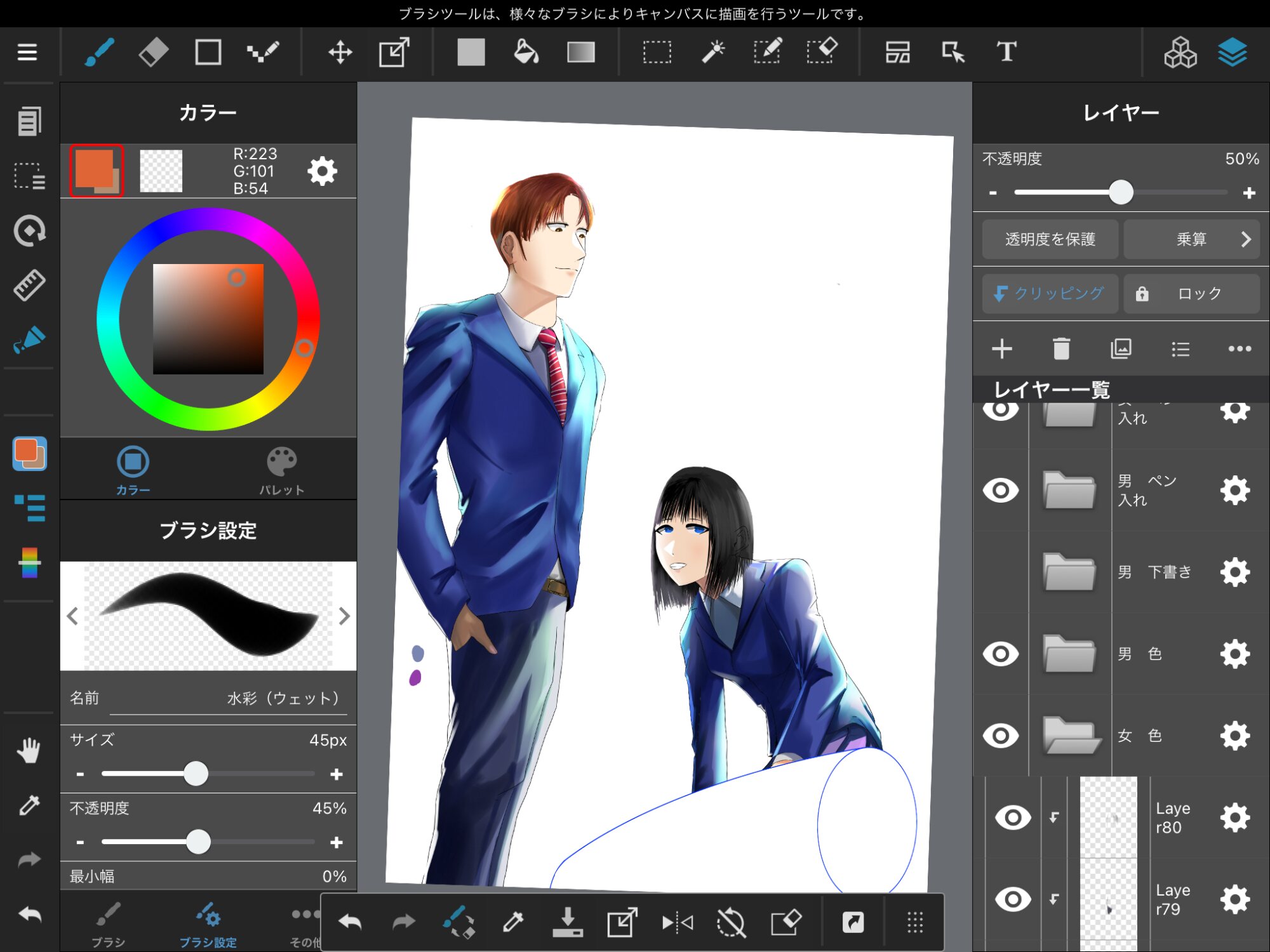This screenshot has height=952, width=1270.
Task: Select the Eraser tool in top toolbar
Action: (153, 52)
